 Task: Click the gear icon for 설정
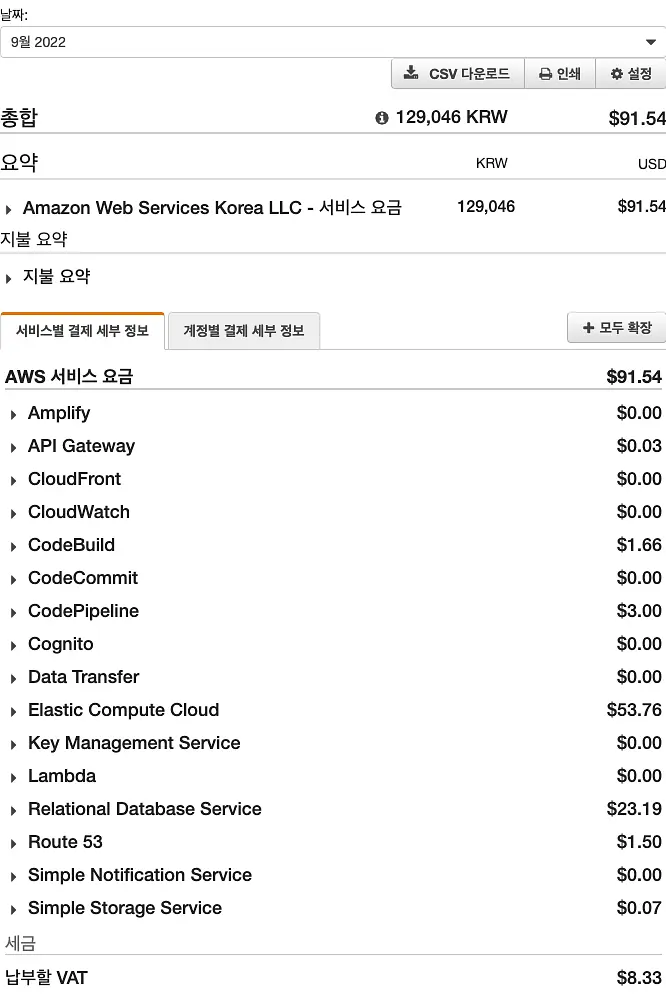tap(617, 74)
